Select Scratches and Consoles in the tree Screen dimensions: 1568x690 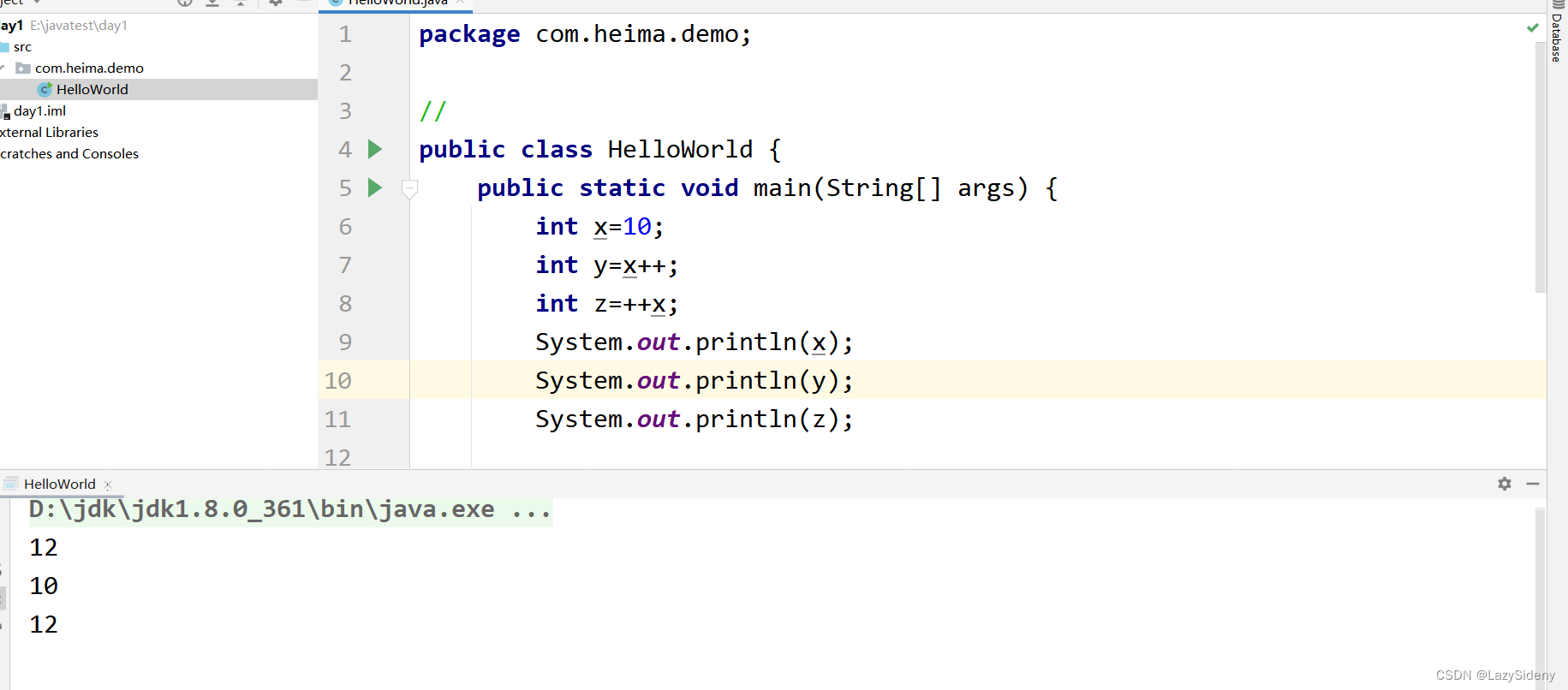pyautogui.click(x=69, y=153)
